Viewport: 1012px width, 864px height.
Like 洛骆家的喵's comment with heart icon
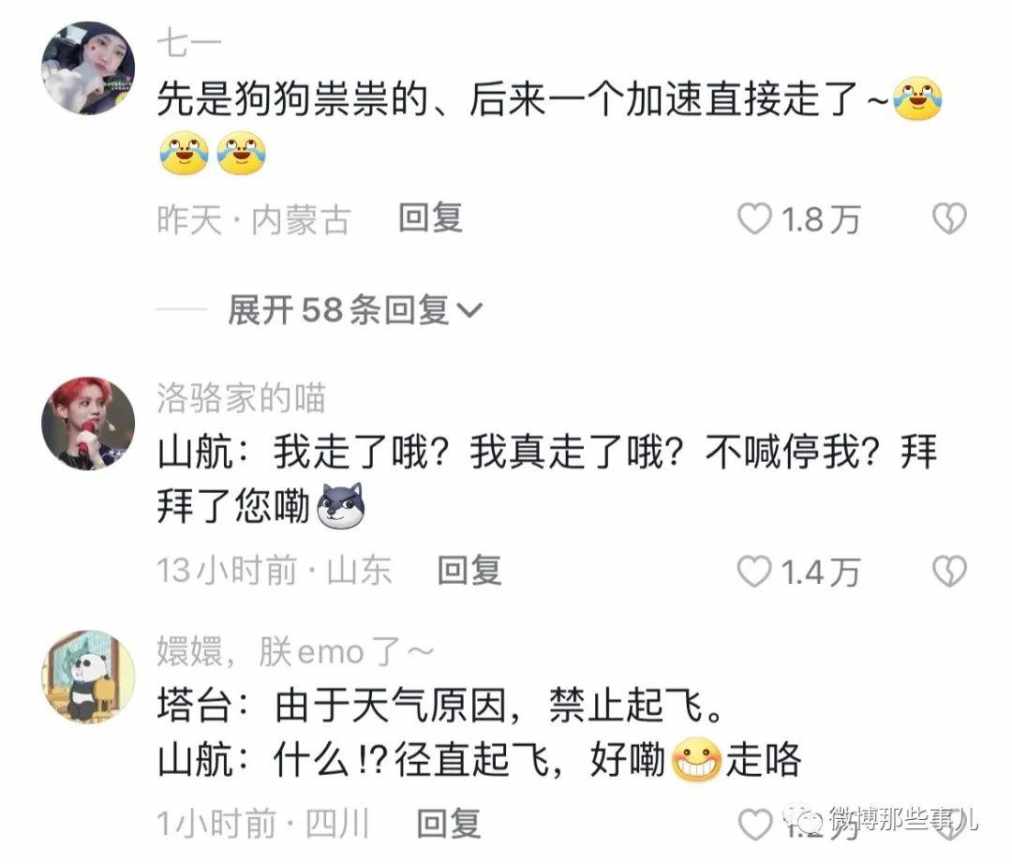point(754,572)
